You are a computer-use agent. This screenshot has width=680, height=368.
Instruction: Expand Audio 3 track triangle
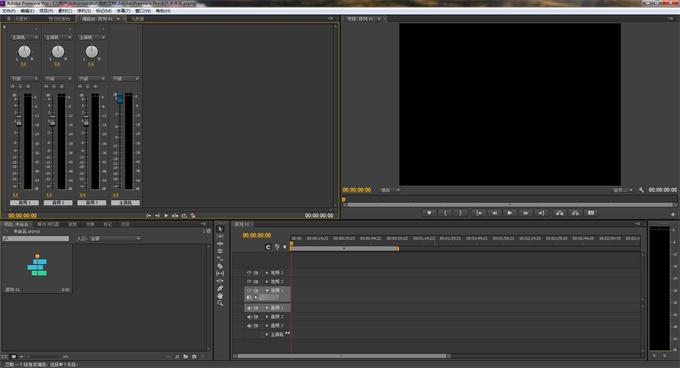tap(267, 325)
